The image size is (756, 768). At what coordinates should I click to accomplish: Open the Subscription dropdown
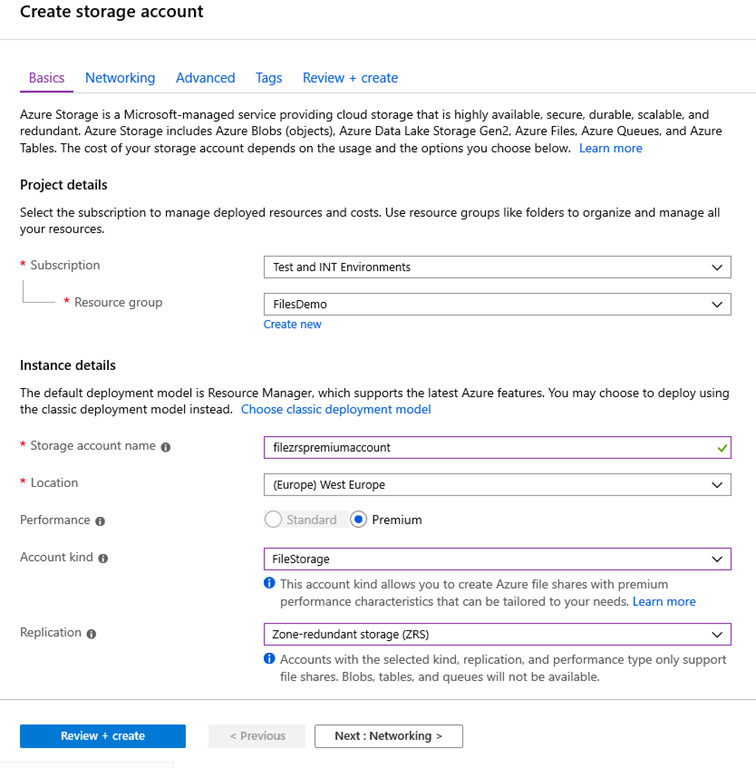point(496,267)
